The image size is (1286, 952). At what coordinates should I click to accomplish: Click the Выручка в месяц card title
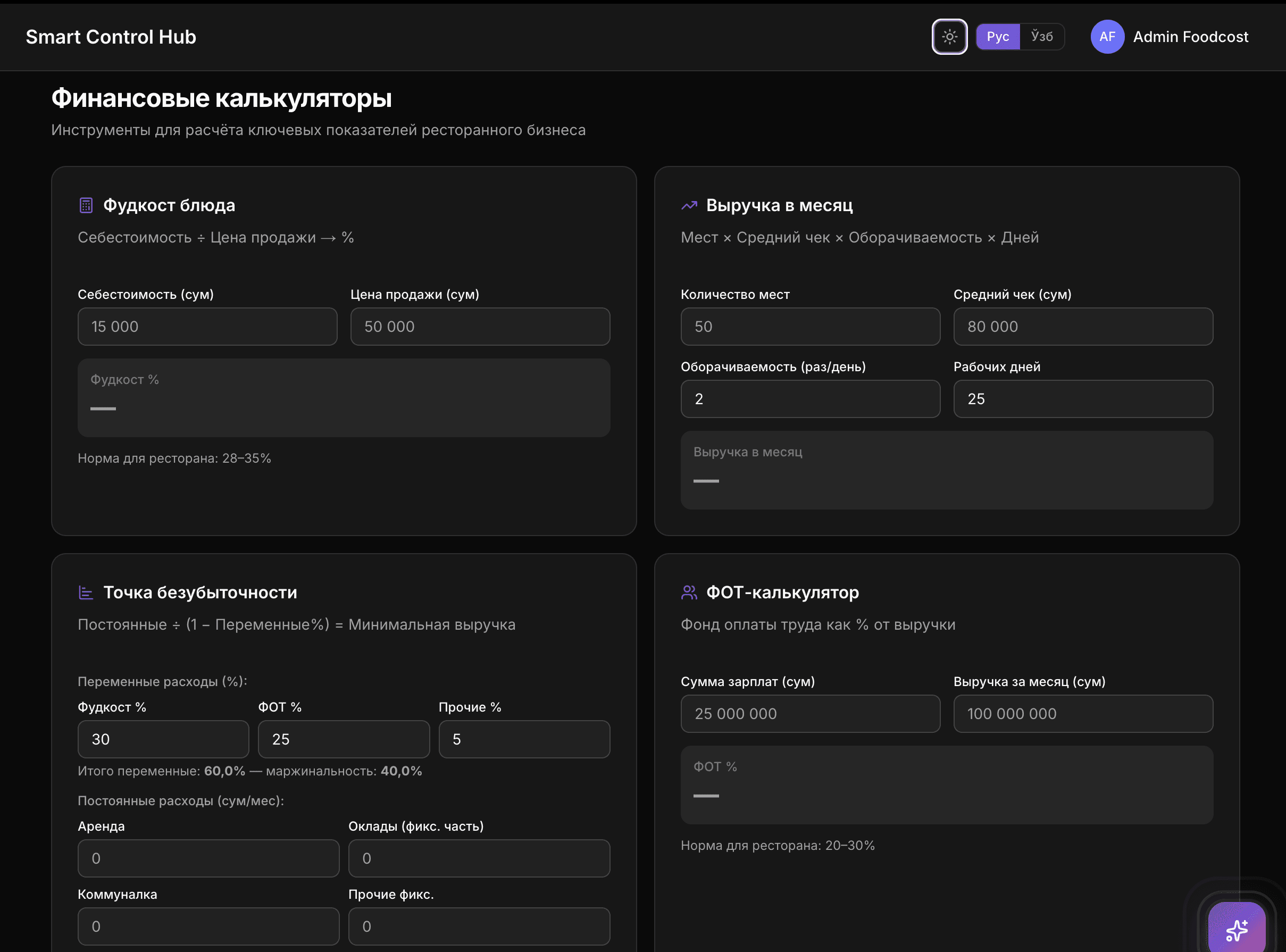pyautogui.click(x=780, y=205)
